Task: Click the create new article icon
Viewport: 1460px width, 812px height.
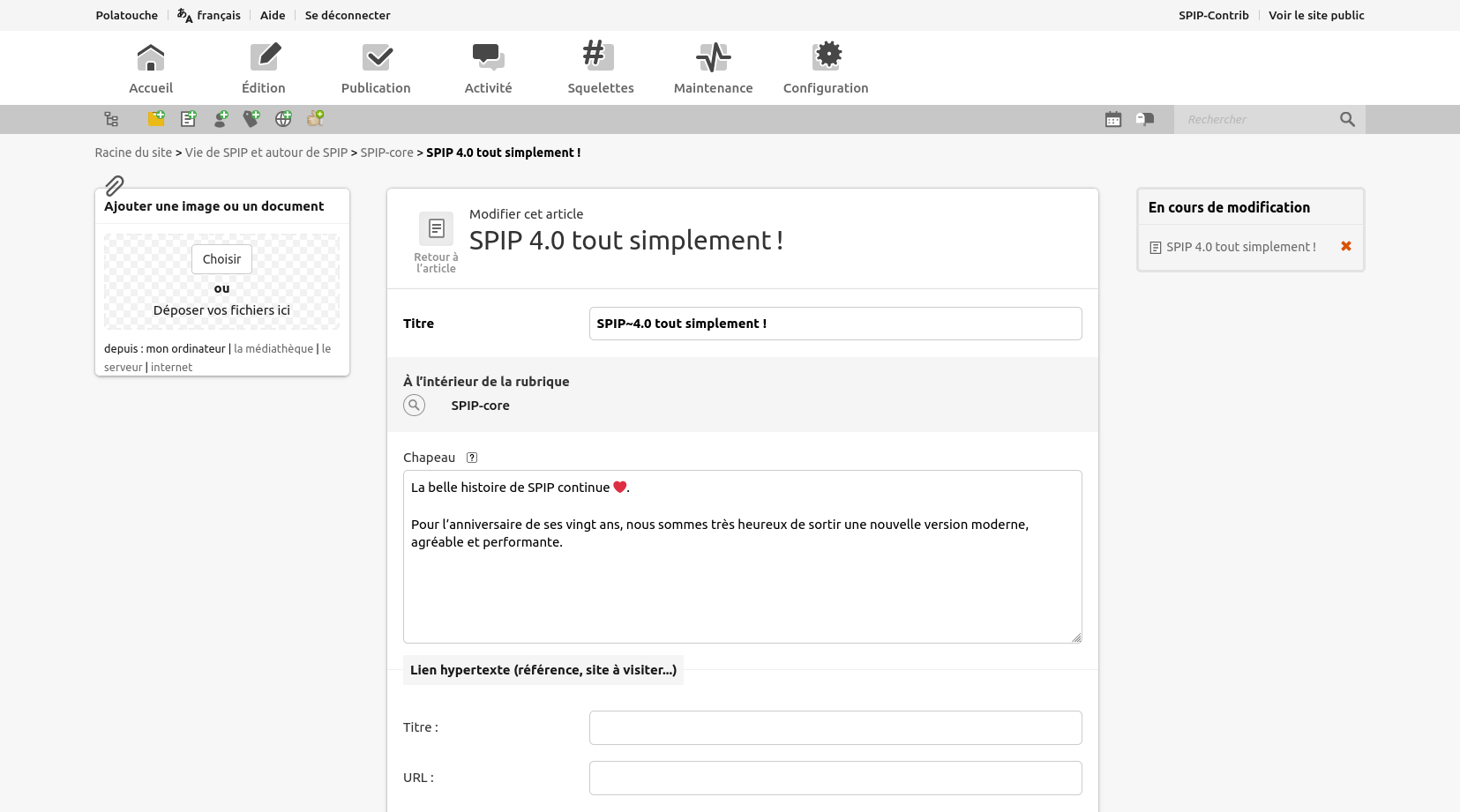Action: [189, 118]
